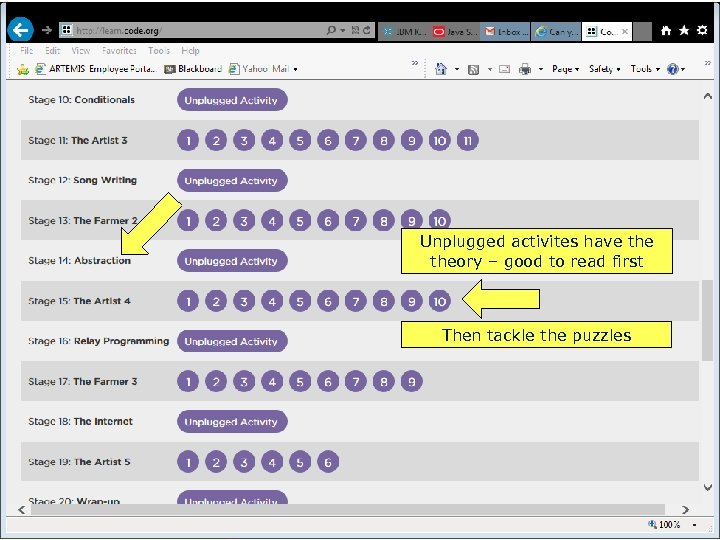Click the vertical scrollbar thumb
The height and width of the screenshot is (540, 720).
(x=708, y=321)
